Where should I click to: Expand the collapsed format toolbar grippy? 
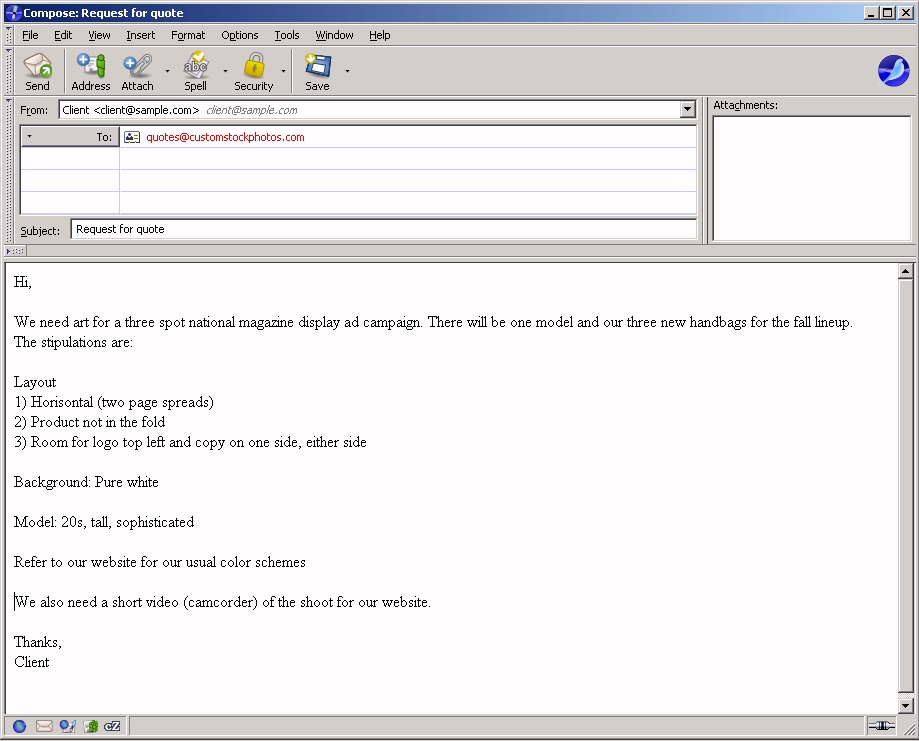15,251
